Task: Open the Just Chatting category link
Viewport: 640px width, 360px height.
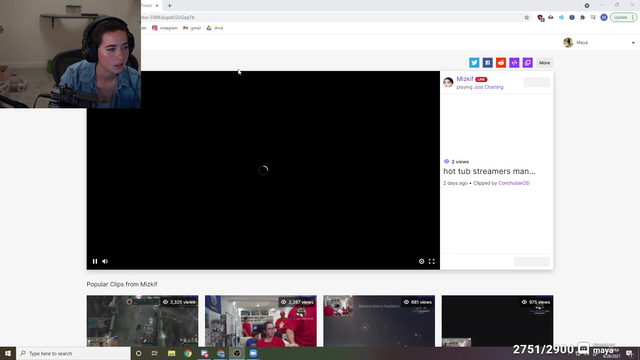Action: click(489, 87)
